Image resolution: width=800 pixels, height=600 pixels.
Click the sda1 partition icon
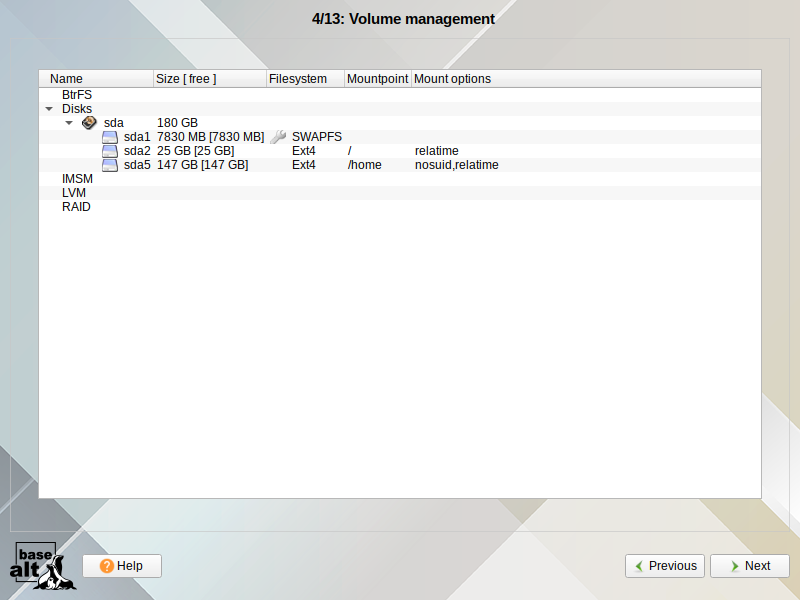tap(110, 137)
